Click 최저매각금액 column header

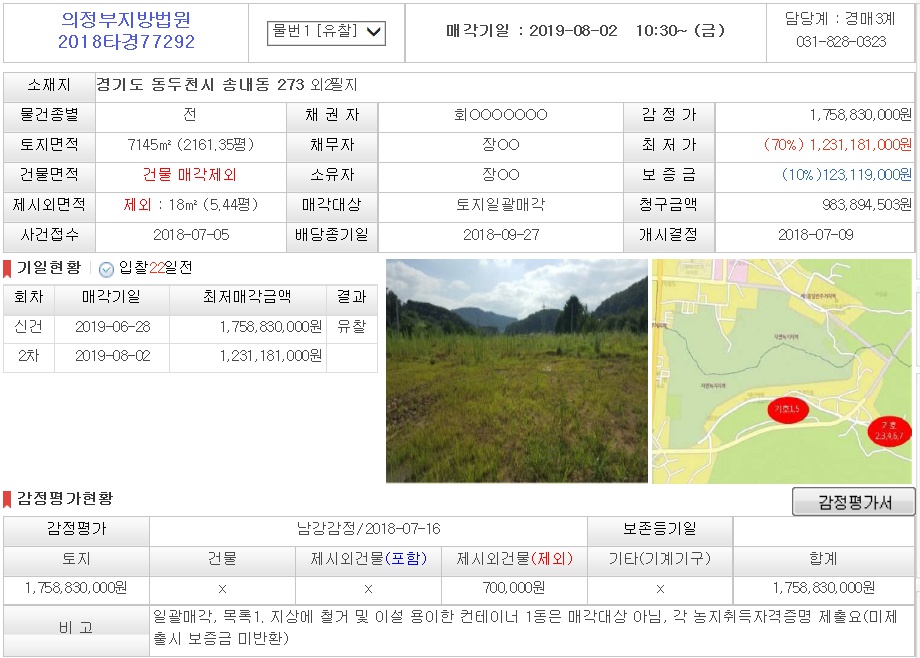(247, 297)
